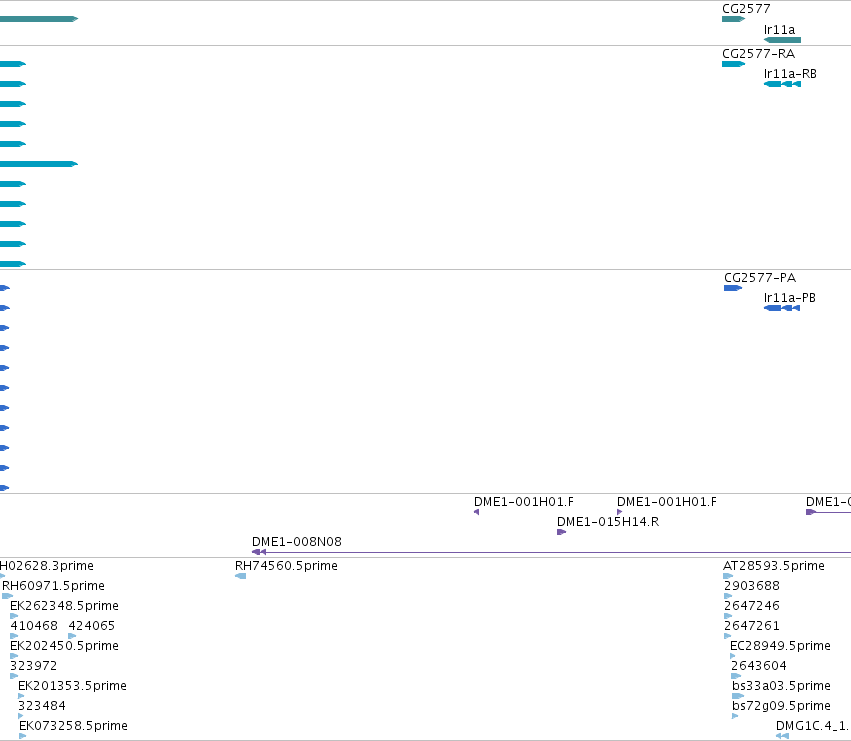This screenshot has height=741, width=851.
Task: Select the 2647246 feature
Action: 728,616
